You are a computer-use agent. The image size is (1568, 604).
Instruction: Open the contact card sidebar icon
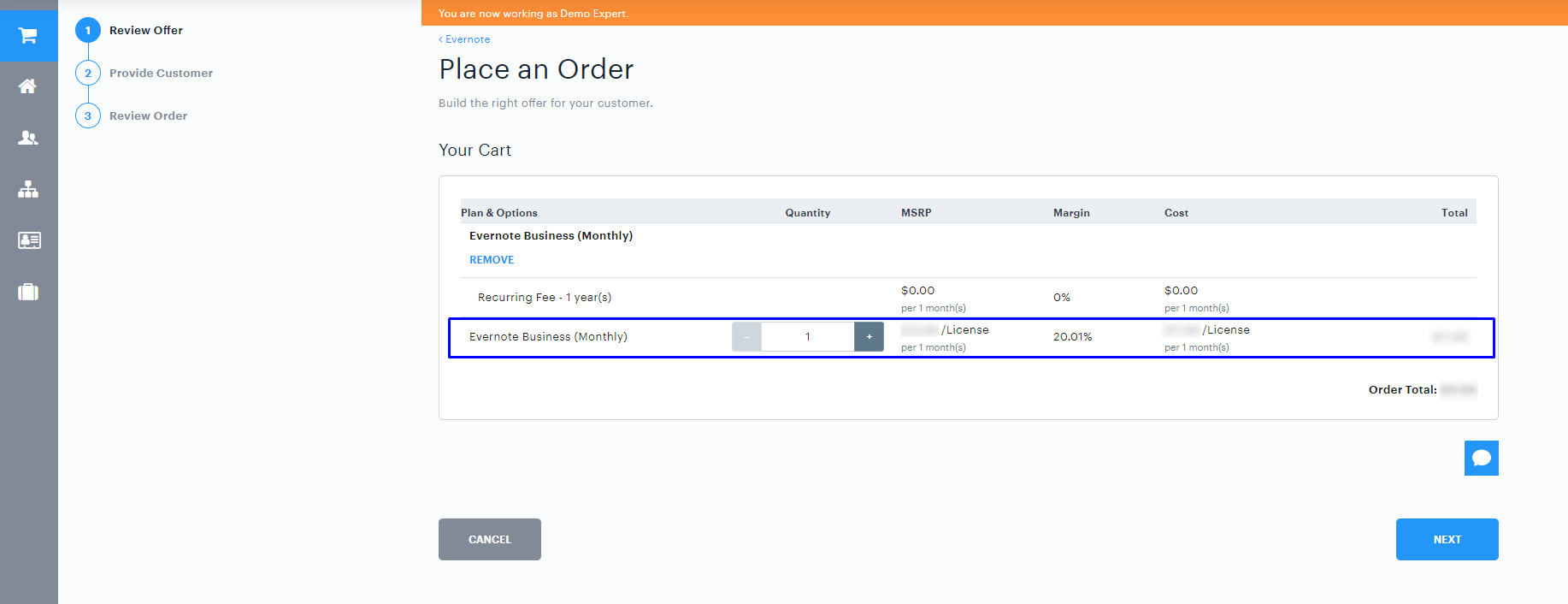click(28, 240)
